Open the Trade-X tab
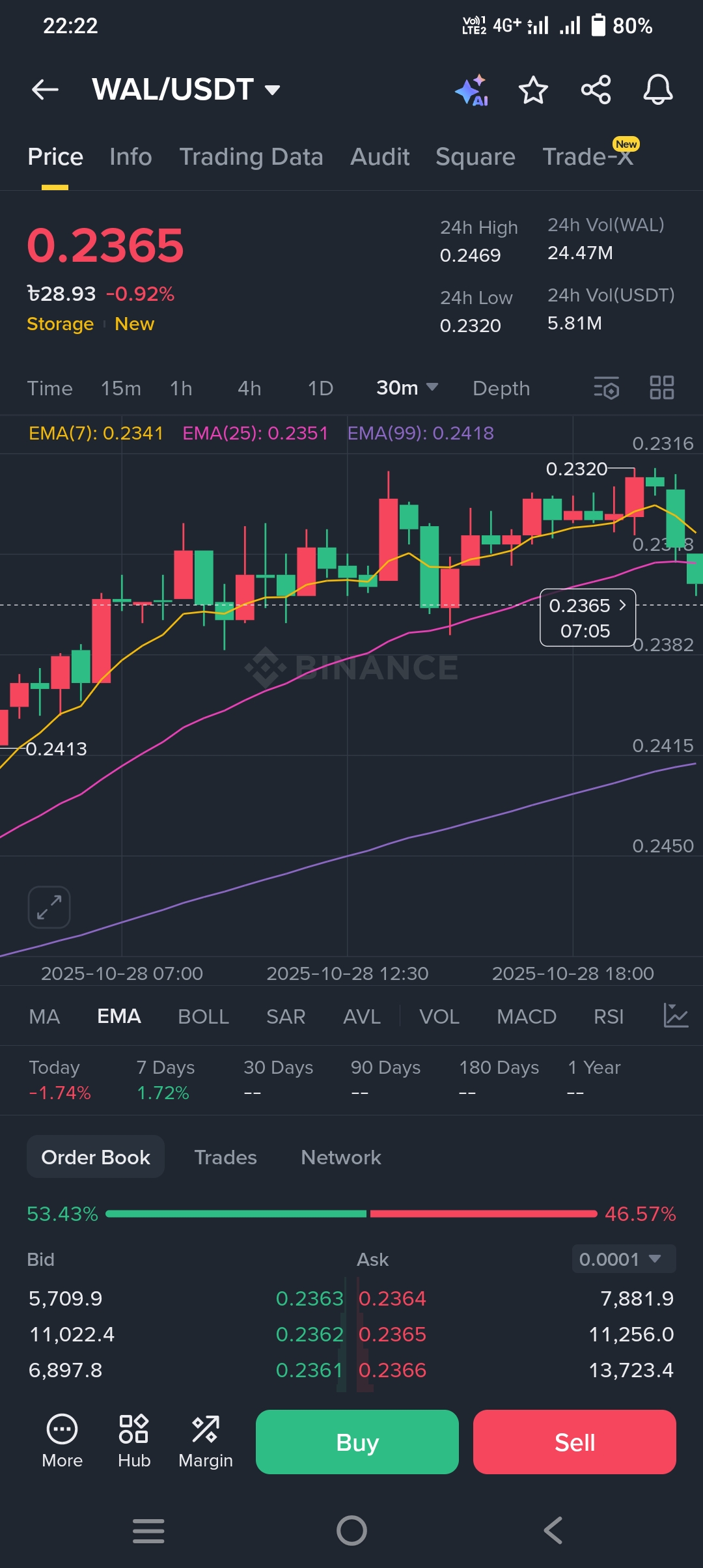Viewport: 703px width, 1568px height. click(x=588, y=157)
